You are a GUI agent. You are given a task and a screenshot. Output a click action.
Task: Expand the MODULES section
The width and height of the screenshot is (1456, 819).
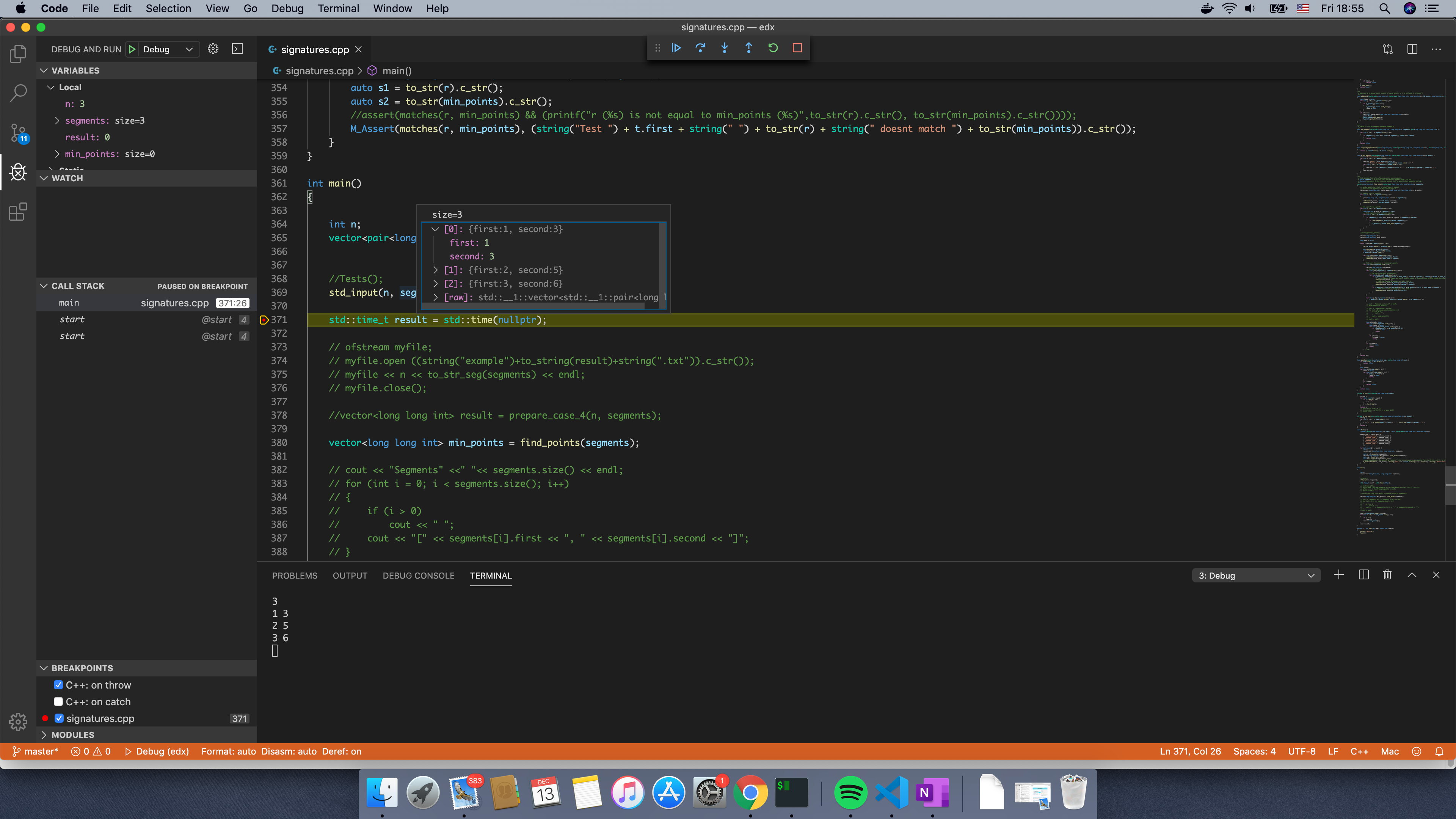point(72,735)
